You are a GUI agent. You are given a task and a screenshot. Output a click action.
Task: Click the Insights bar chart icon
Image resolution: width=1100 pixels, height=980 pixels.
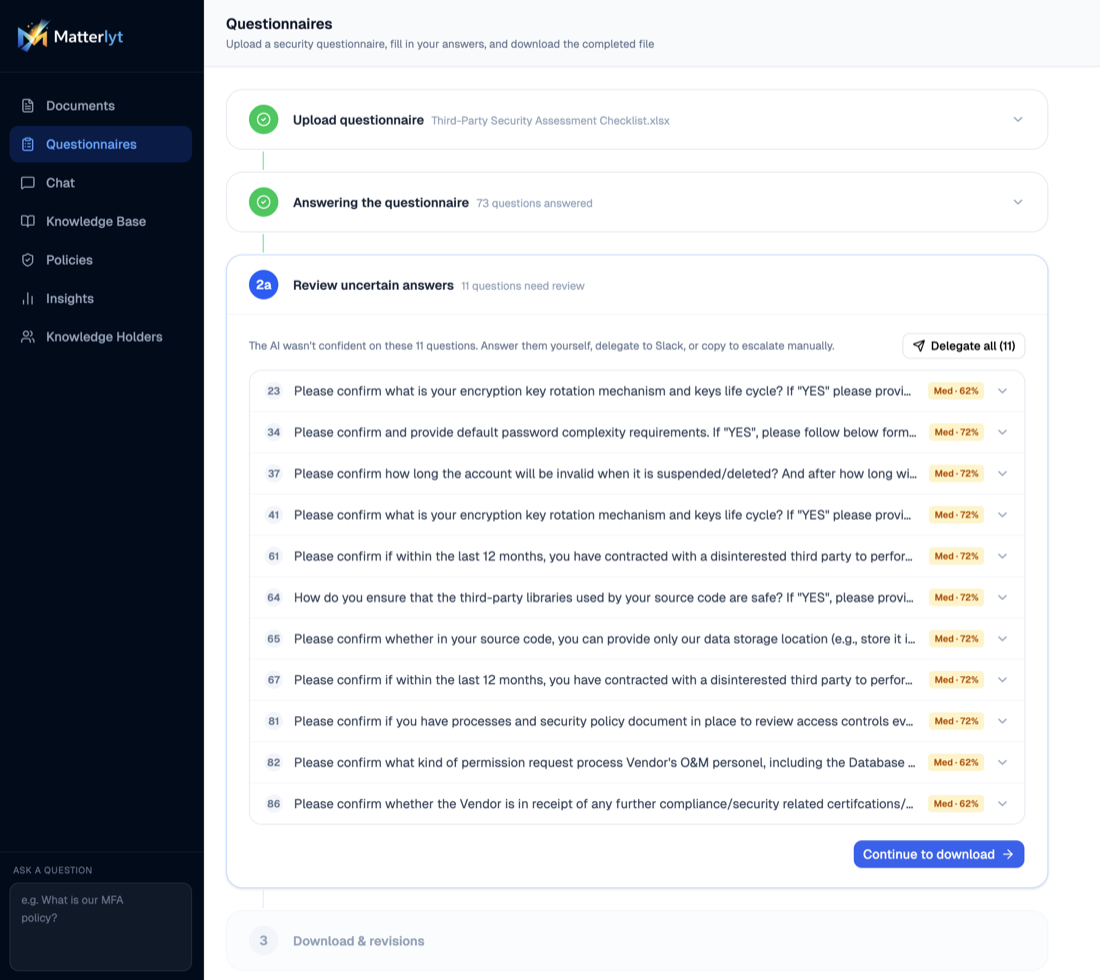(x=27, y=299)
